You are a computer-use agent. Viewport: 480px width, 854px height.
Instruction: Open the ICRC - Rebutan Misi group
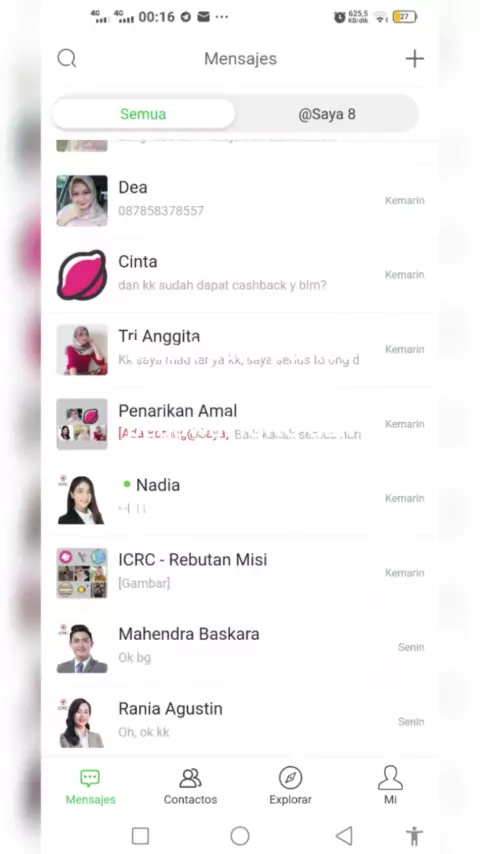pos(240,573)
